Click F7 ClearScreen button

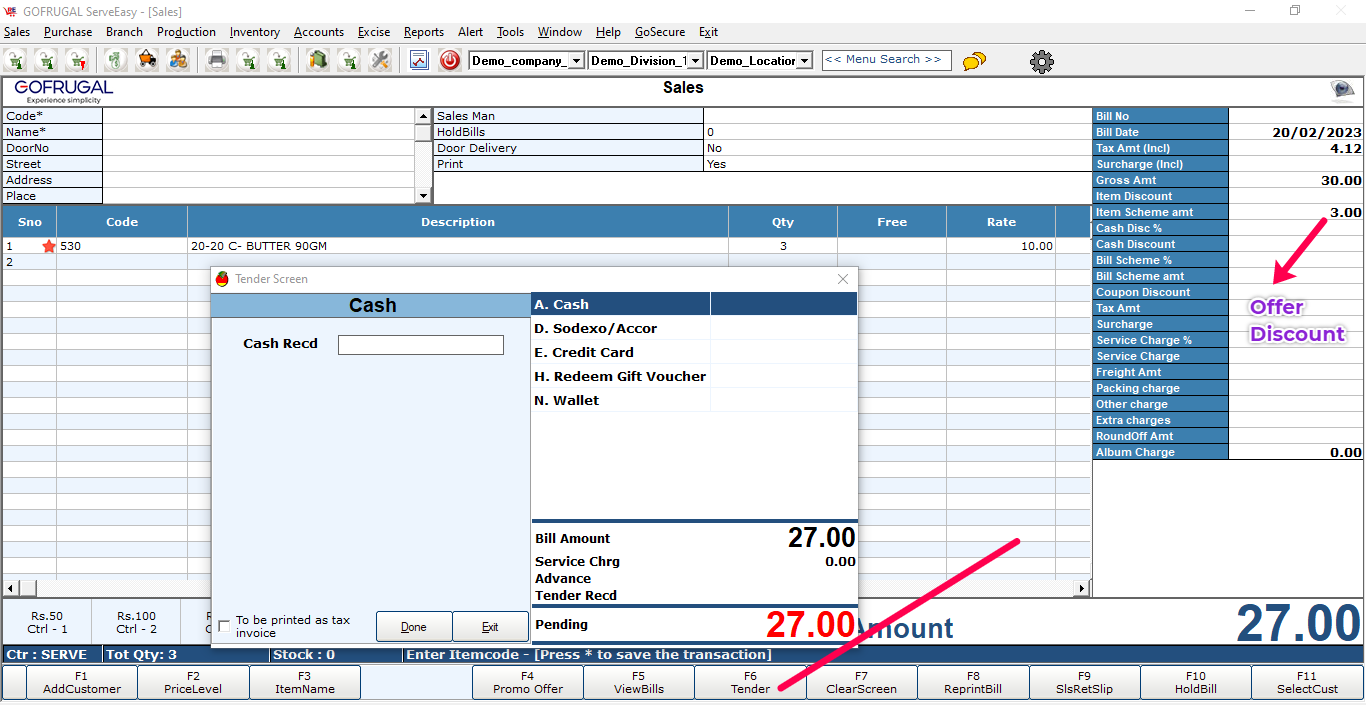pyautogui.click(x=862, y=682)
